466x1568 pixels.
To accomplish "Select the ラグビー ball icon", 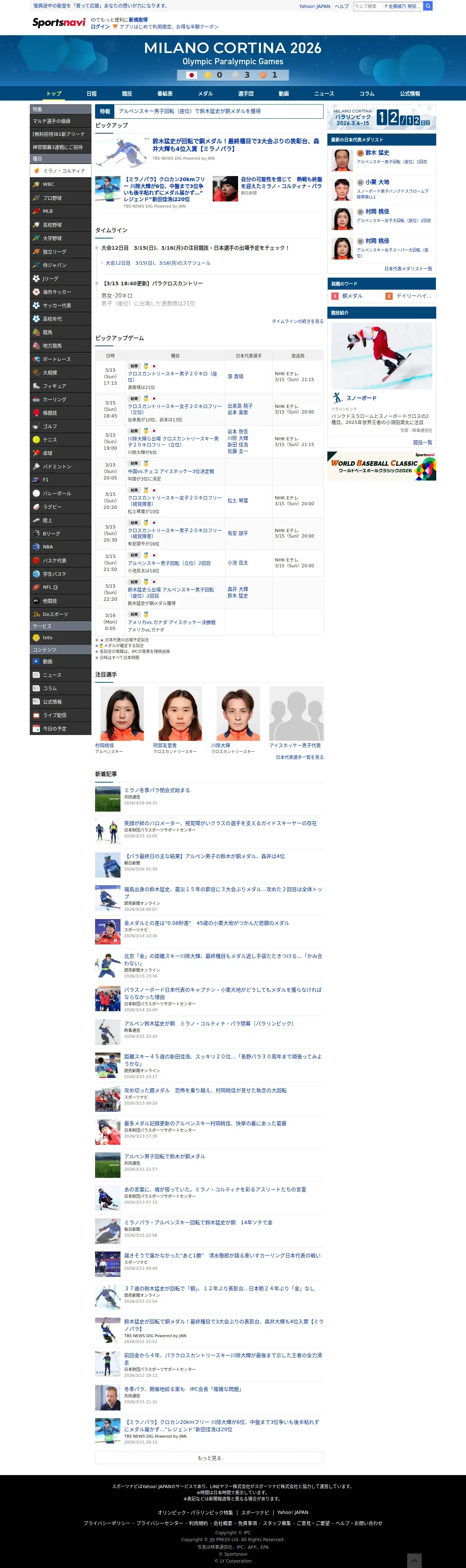I will [37, 506].
